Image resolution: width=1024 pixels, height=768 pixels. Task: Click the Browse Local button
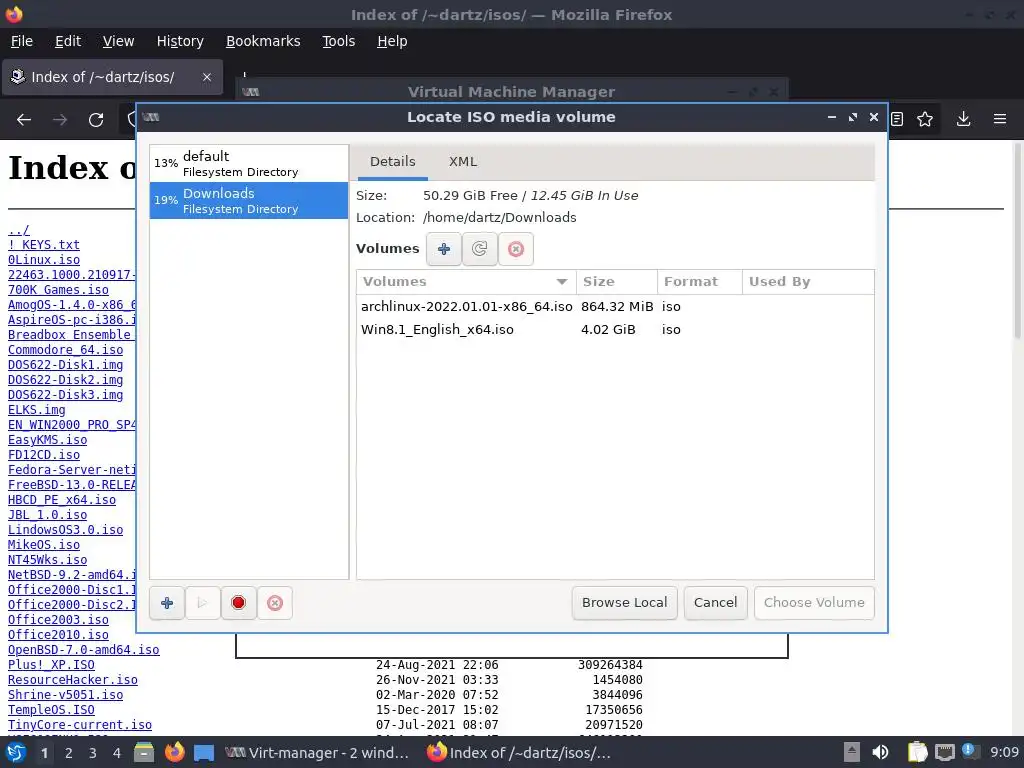(624, 603)
